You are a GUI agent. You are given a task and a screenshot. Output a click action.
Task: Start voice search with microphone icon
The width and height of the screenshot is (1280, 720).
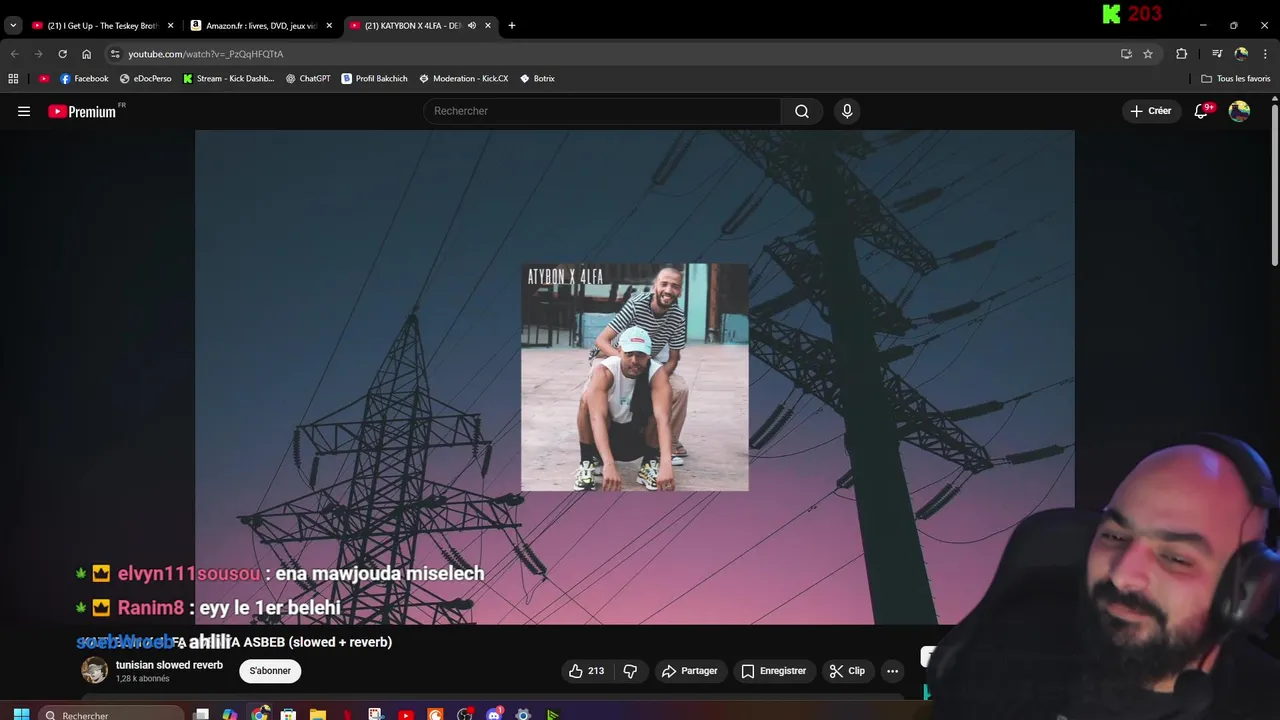[x=847, y=111]
